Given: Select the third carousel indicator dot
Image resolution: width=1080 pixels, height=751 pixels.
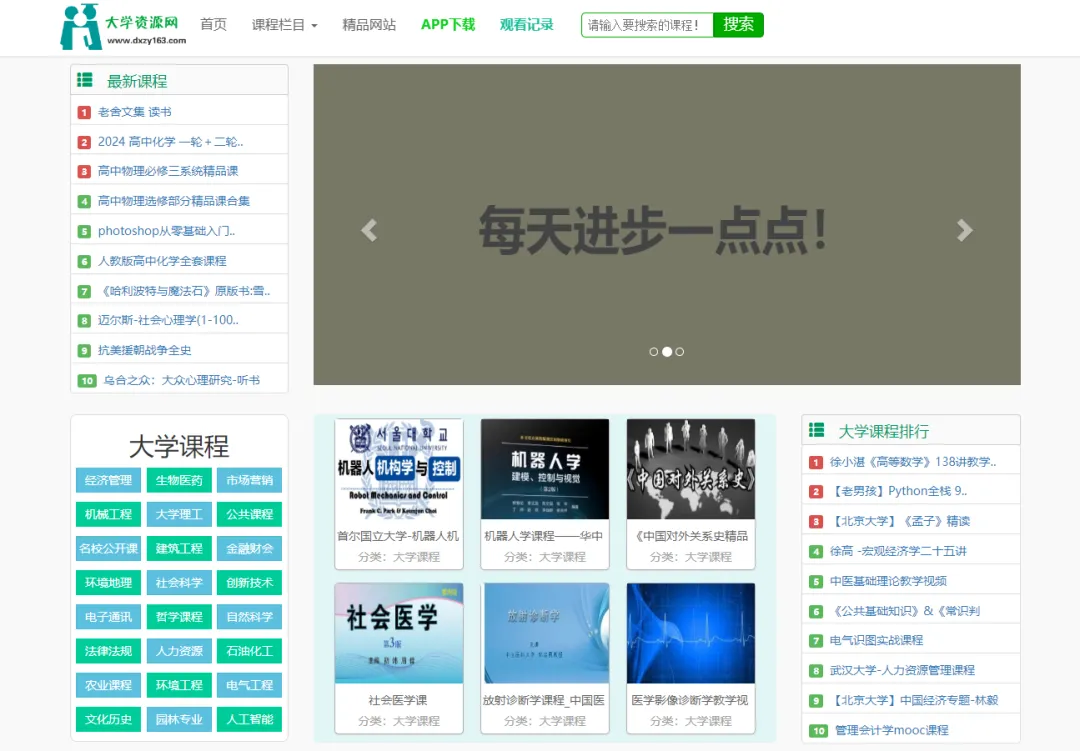Looking at the screenshot, I should (680, 351).
